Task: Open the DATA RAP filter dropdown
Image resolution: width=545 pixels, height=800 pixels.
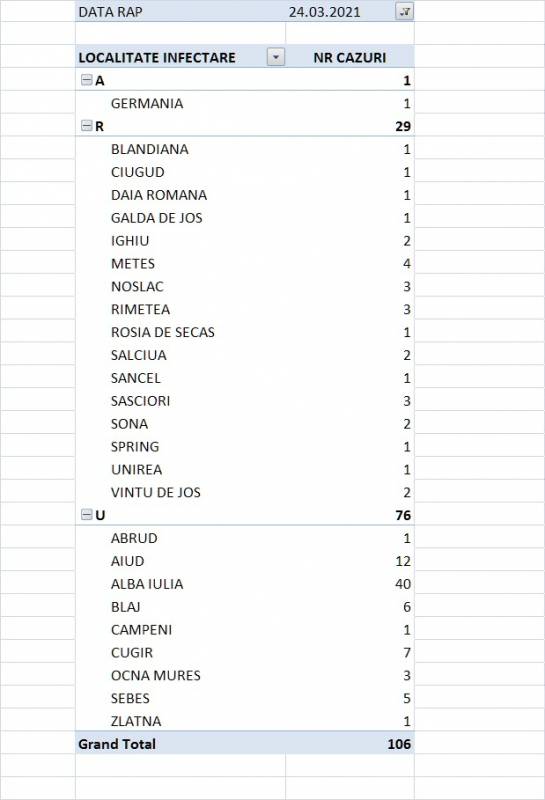Action: click(404, 11)
